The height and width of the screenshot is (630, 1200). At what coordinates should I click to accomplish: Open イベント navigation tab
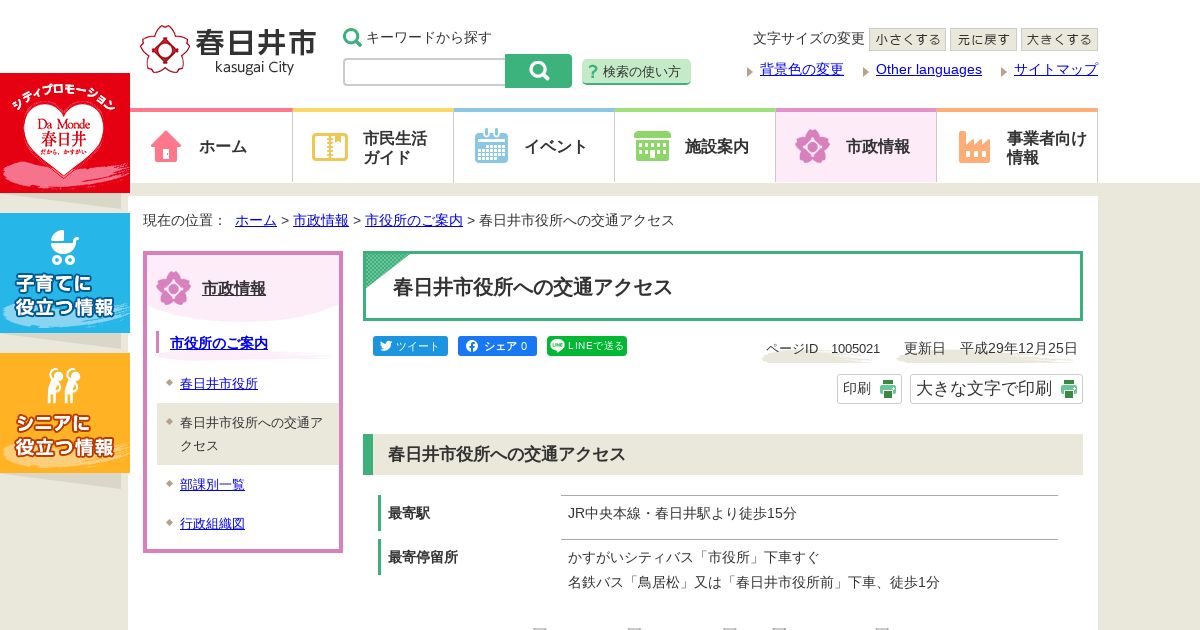tap(534, 146)
